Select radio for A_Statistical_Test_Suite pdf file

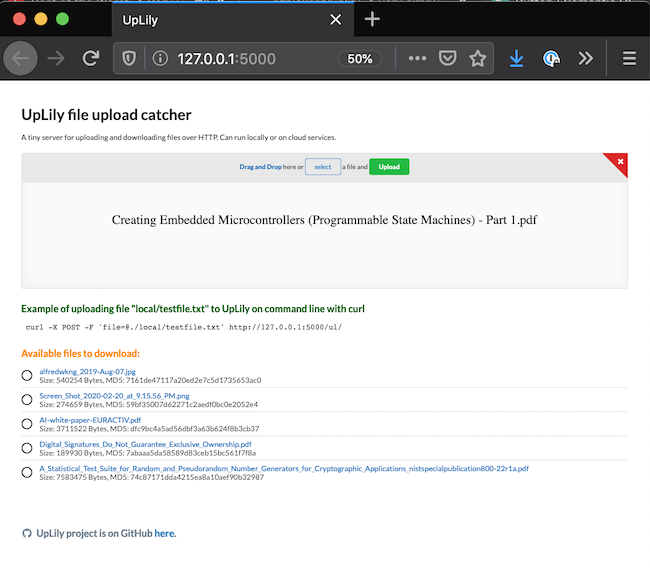click(27, 472)
